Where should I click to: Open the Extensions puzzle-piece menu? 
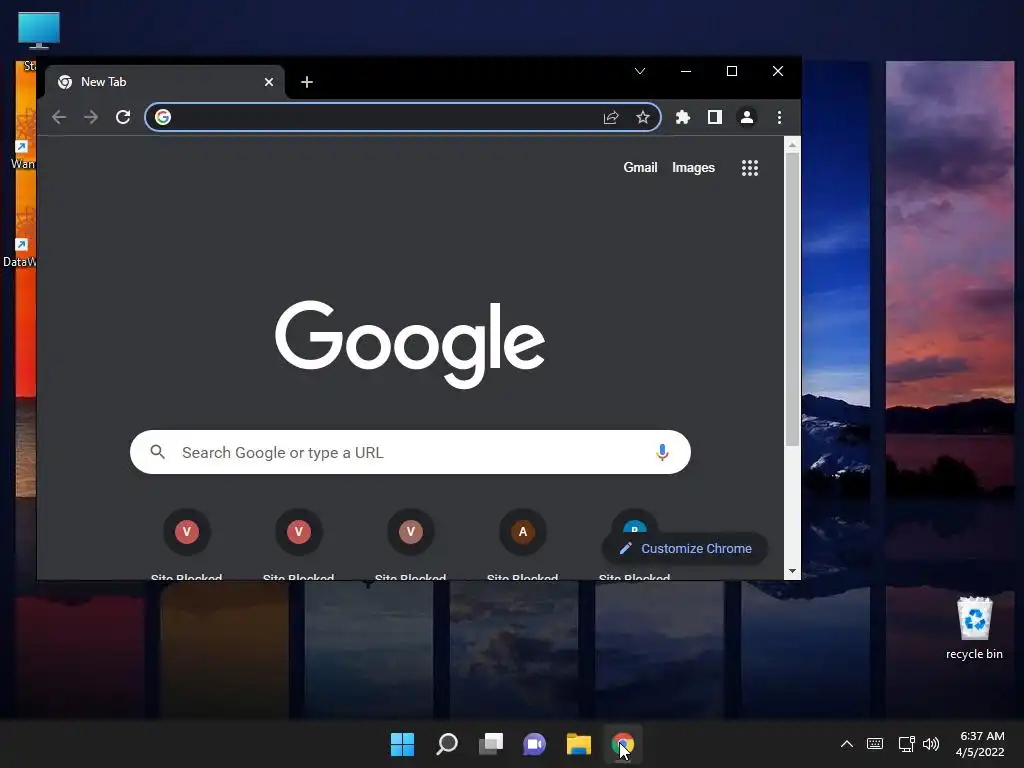coord(682,118)
